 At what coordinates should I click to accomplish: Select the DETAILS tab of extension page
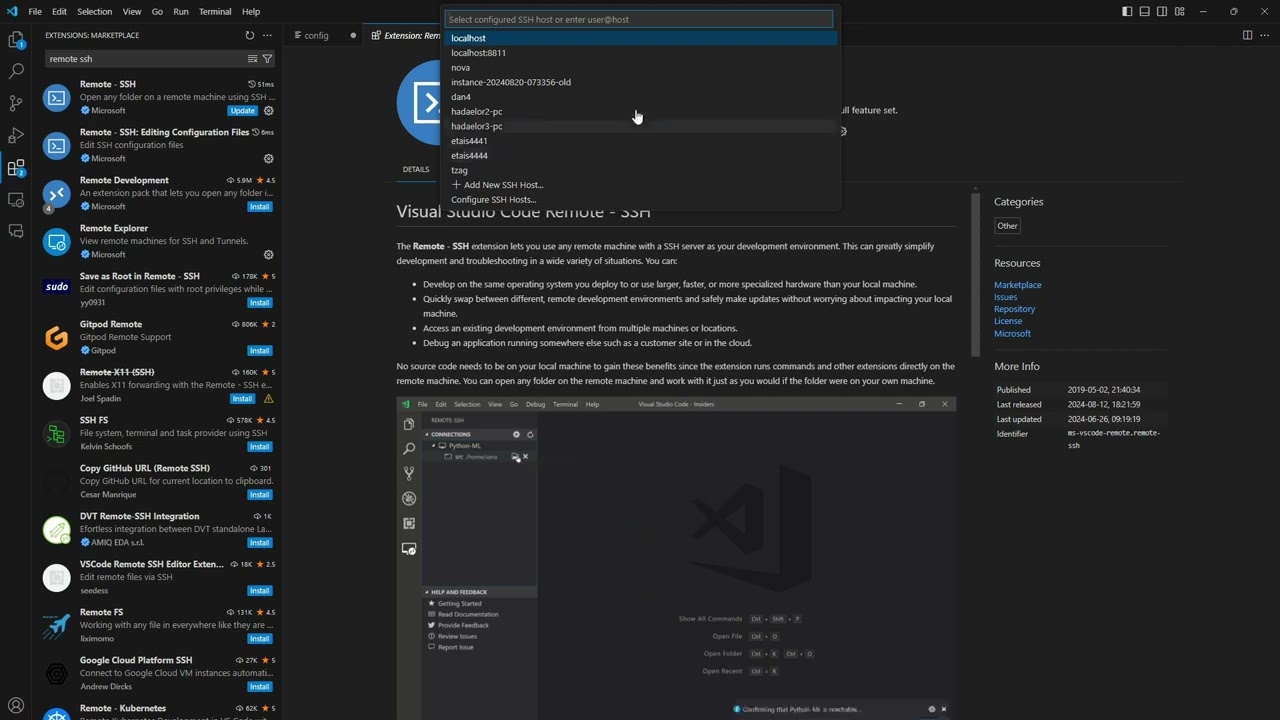pos(416,170)
